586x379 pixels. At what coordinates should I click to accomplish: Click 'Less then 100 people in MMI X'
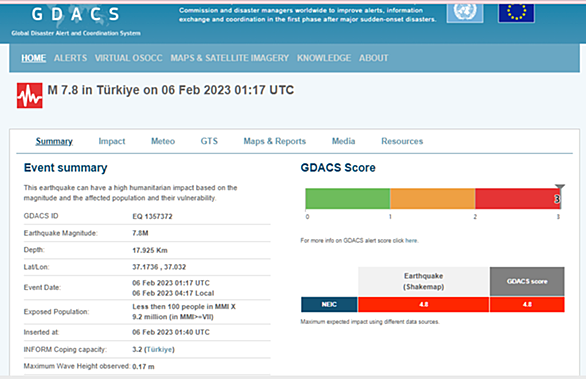click(x=184, y=306)
